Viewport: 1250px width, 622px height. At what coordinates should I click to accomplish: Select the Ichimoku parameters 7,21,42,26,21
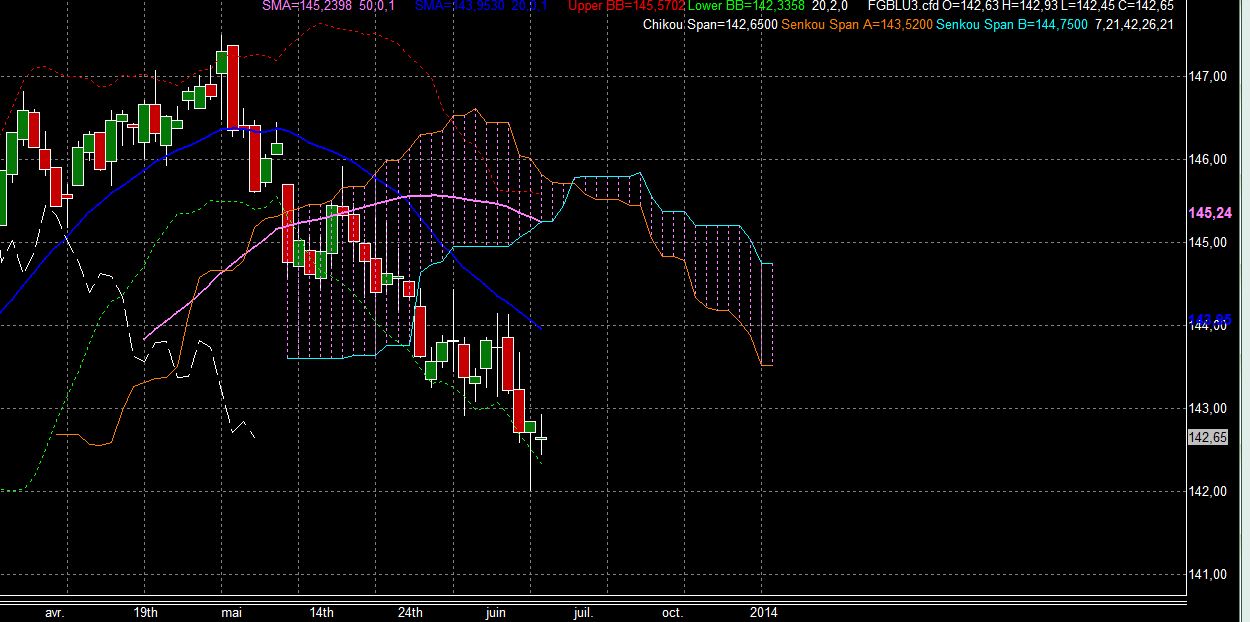click(1136, 23)
